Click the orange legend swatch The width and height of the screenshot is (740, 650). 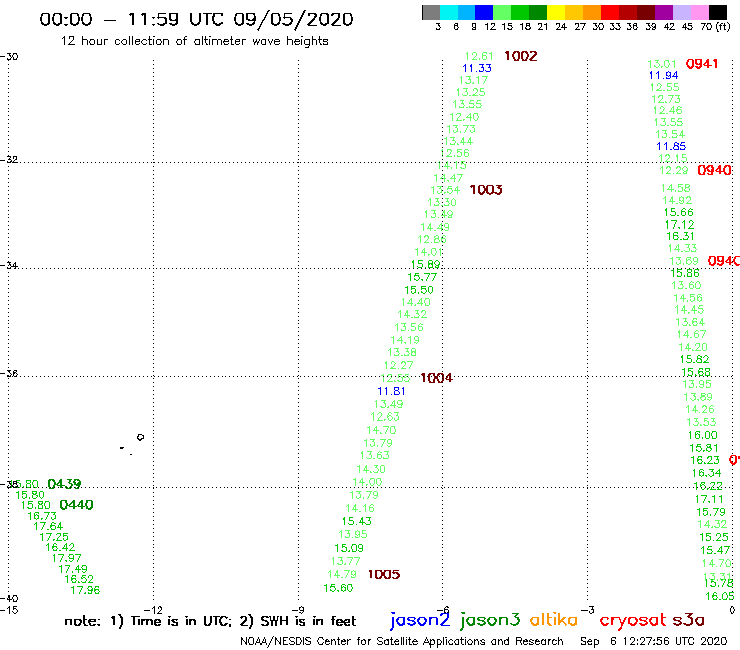coord(591,13)
